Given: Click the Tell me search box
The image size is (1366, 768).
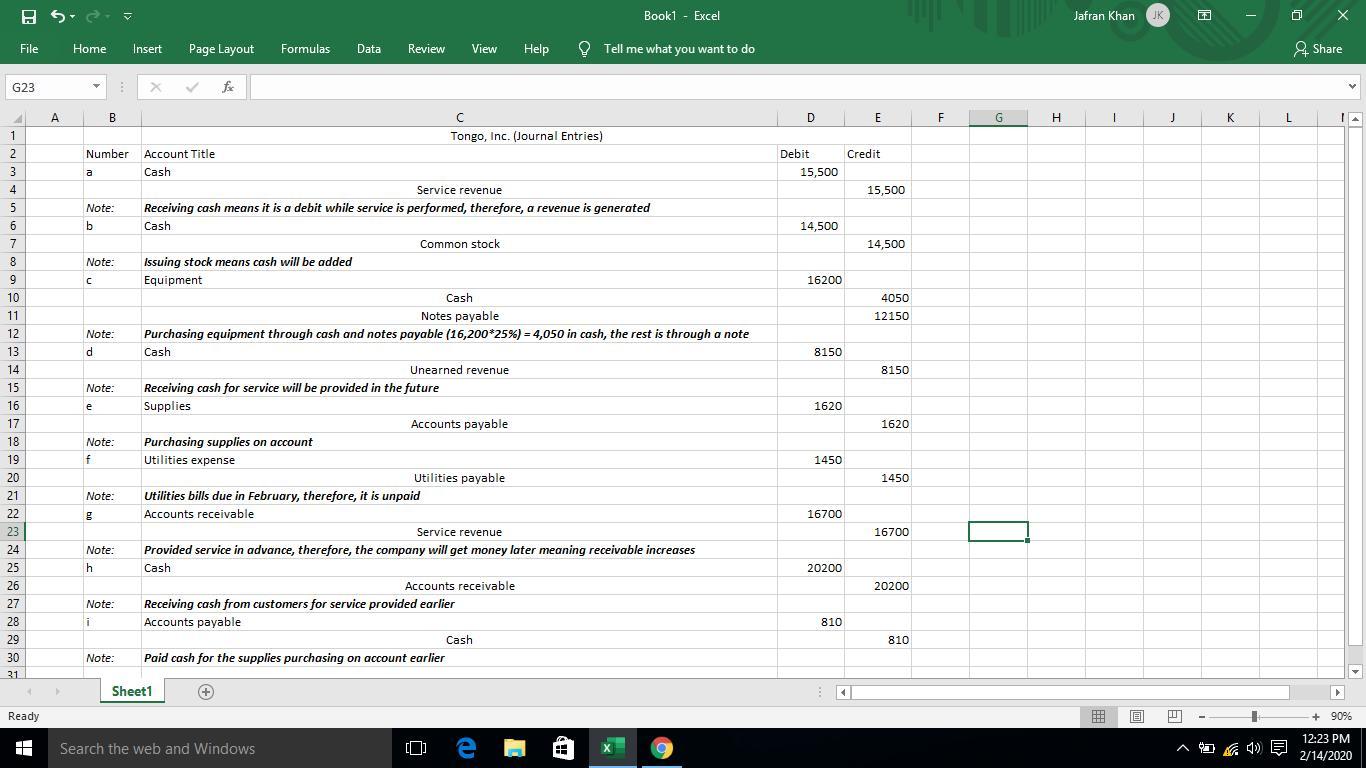Looking at the screenshot, I should coord(679,48).
